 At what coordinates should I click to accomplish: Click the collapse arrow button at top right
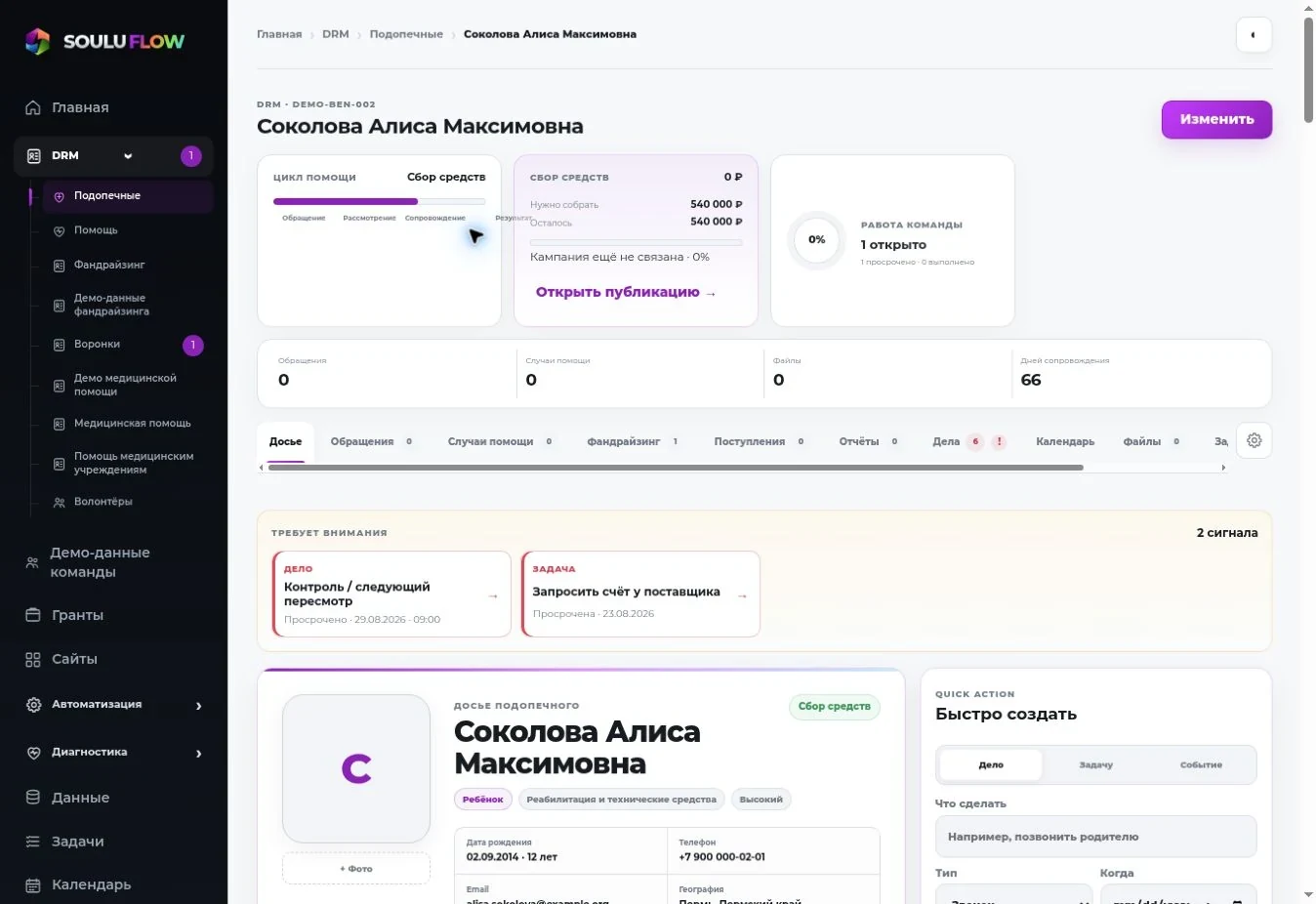[1254, 35]
